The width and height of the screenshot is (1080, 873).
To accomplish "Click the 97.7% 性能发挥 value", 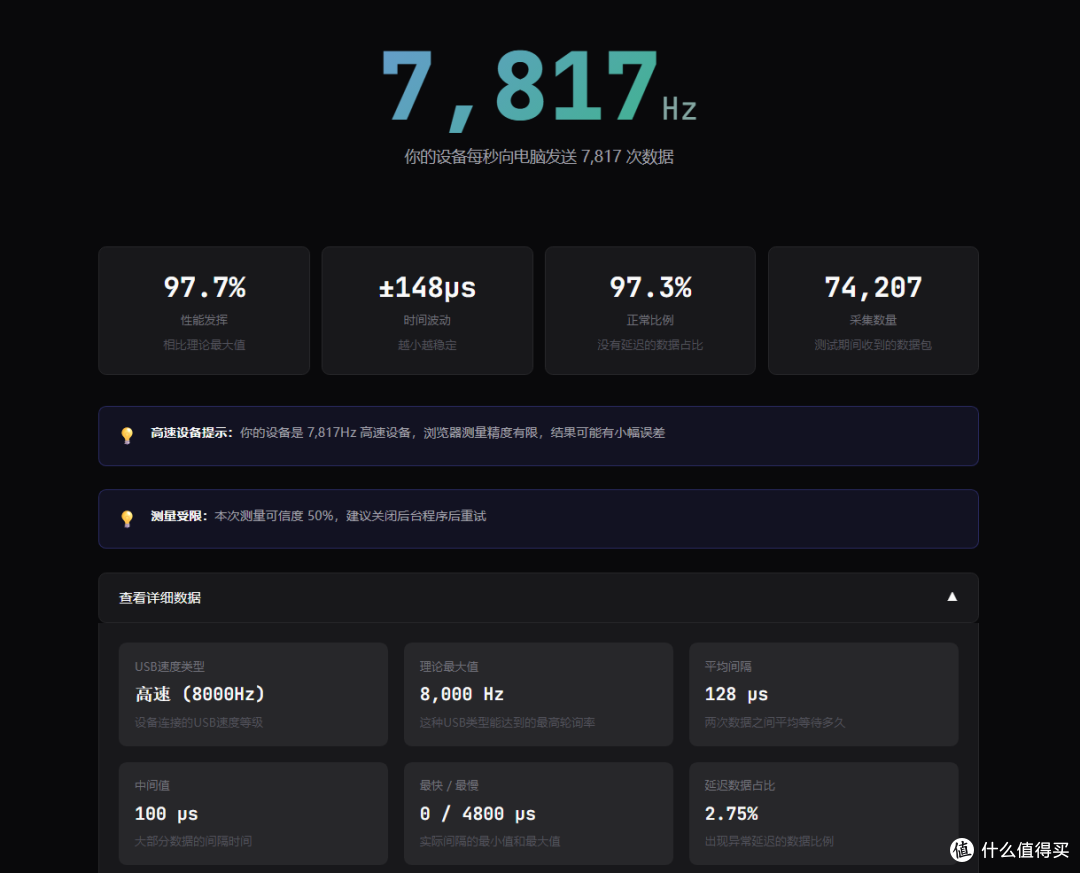I will [x=205, y=287].
